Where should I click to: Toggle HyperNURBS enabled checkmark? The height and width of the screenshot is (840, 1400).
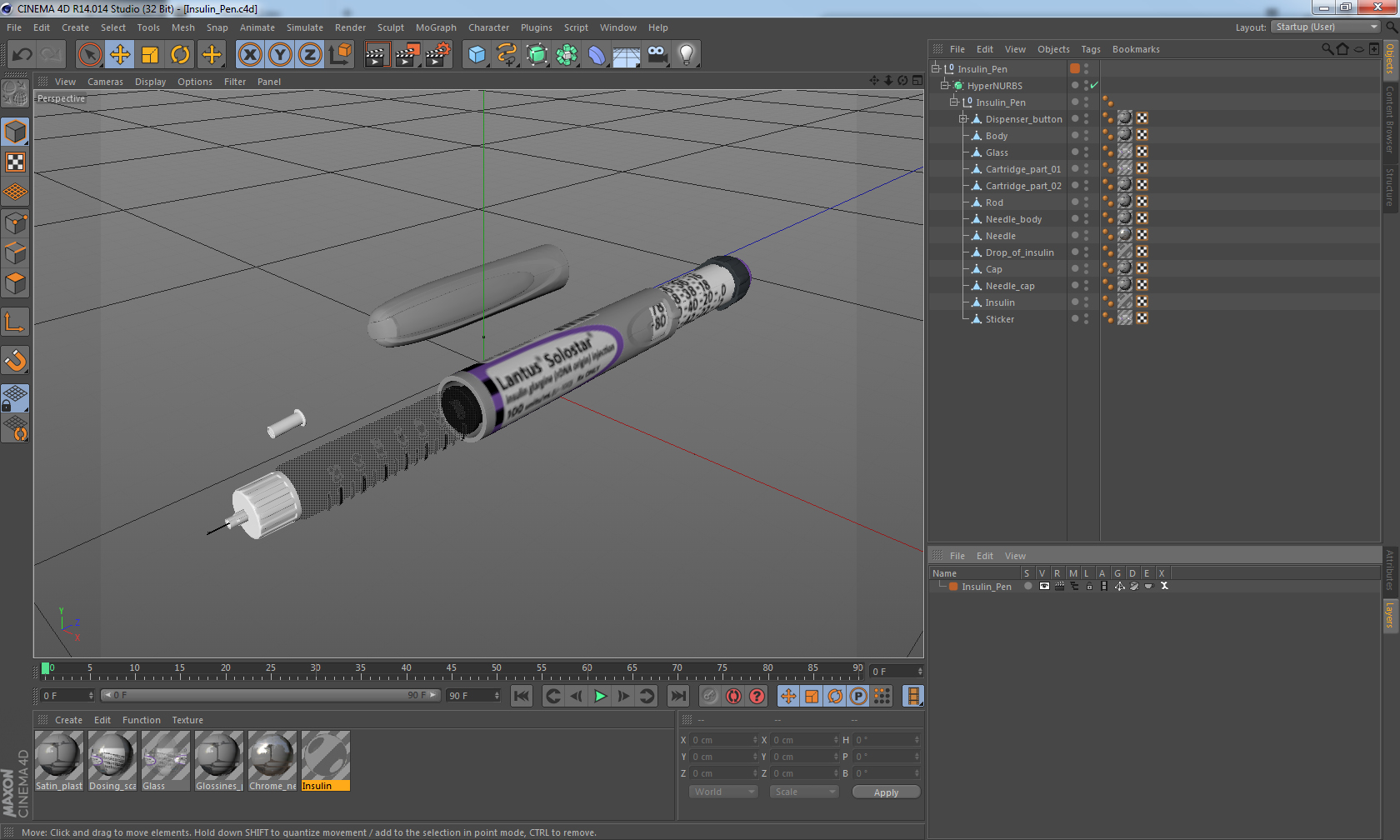point(1094,85)
